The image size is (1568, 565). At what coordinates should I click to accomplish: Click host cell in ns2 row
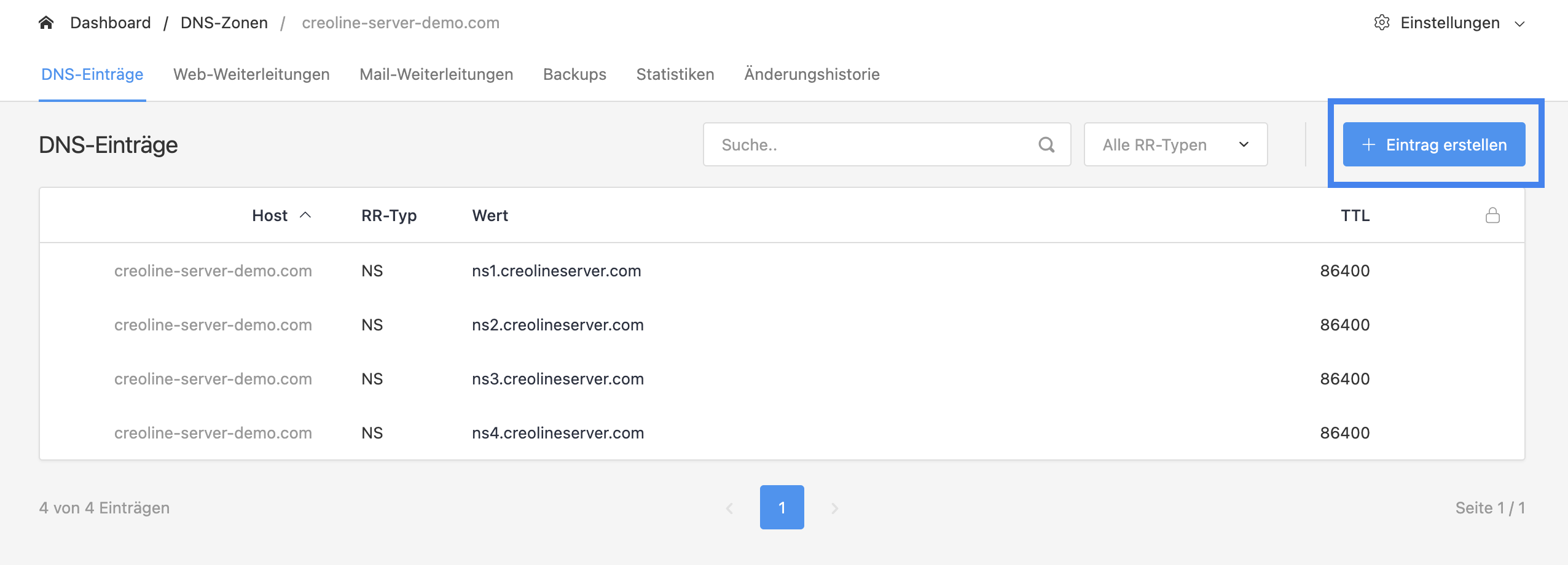[213, 325]
